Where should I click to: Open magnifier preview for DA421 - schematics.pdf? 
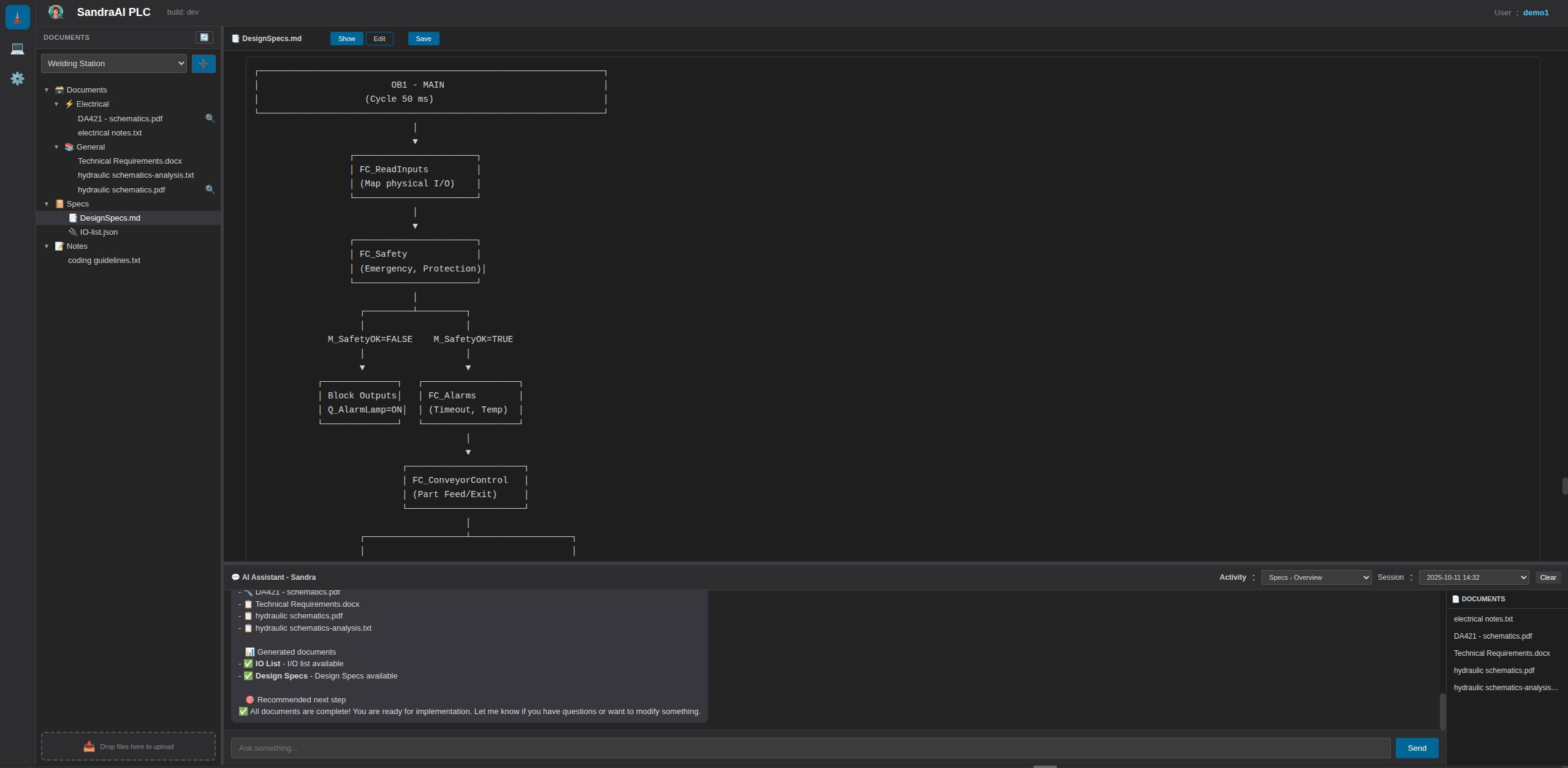coord(210,118)
